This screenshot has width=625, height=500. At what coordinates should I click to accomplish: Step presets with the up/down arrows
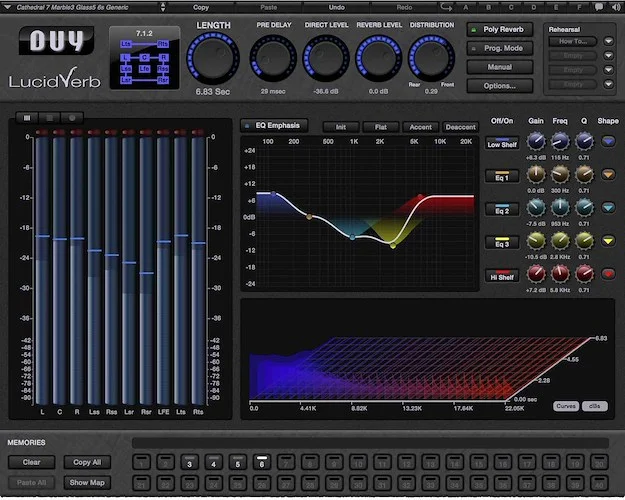coord(163,7)
